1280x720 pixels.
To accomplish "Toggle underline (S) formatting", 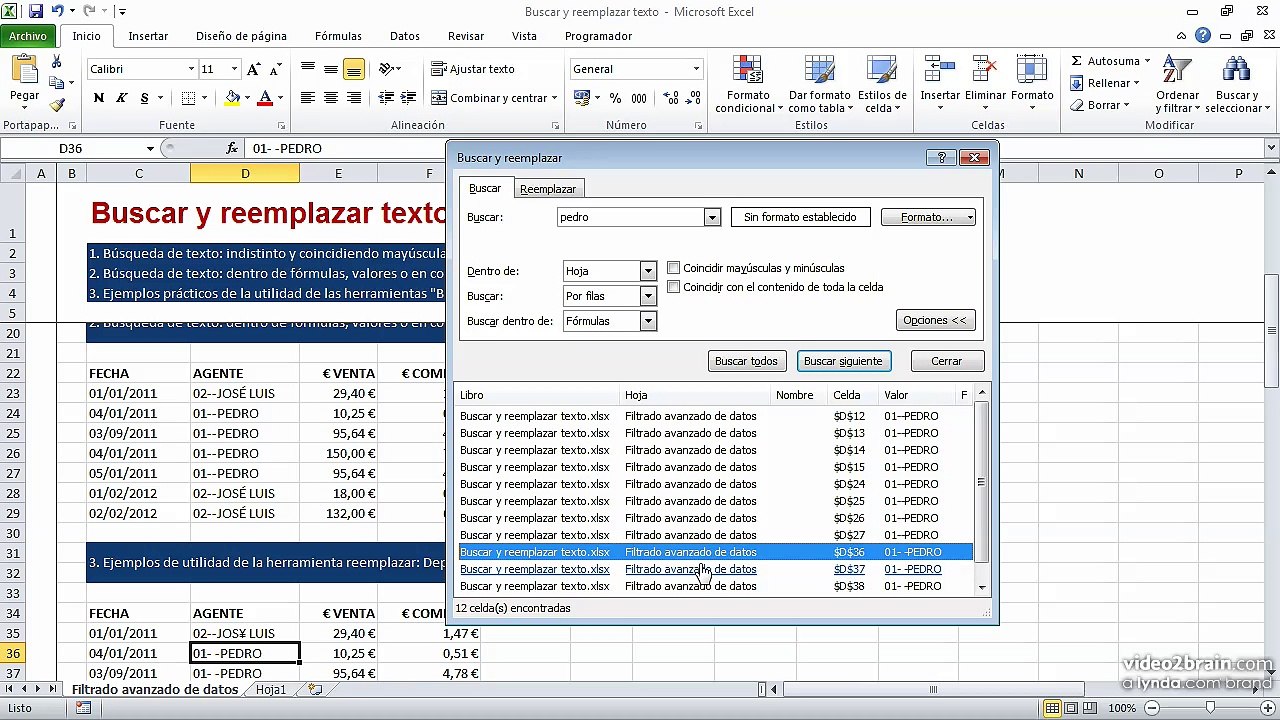I will click(x=145, y=98).
